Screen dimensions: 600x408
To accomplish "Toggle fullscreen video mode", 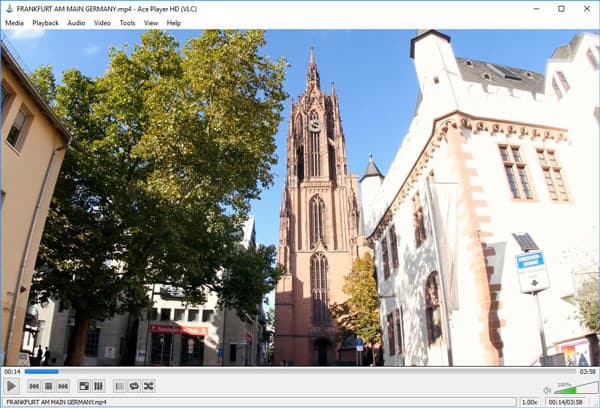I will tap(84, 385).
